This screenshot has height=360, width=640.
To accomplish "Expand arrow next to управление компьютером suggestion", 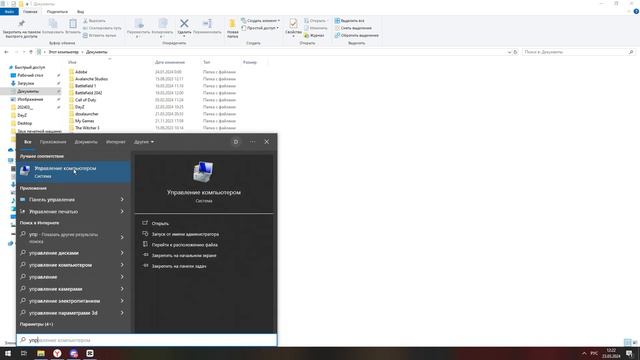I will (122, 265).
